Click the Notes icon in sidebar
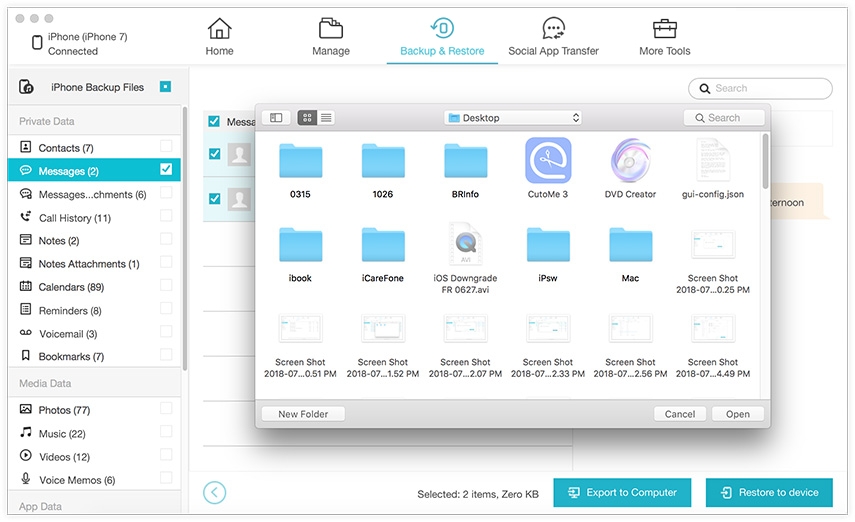The image size is (855, 522). [x=26, y=239]
